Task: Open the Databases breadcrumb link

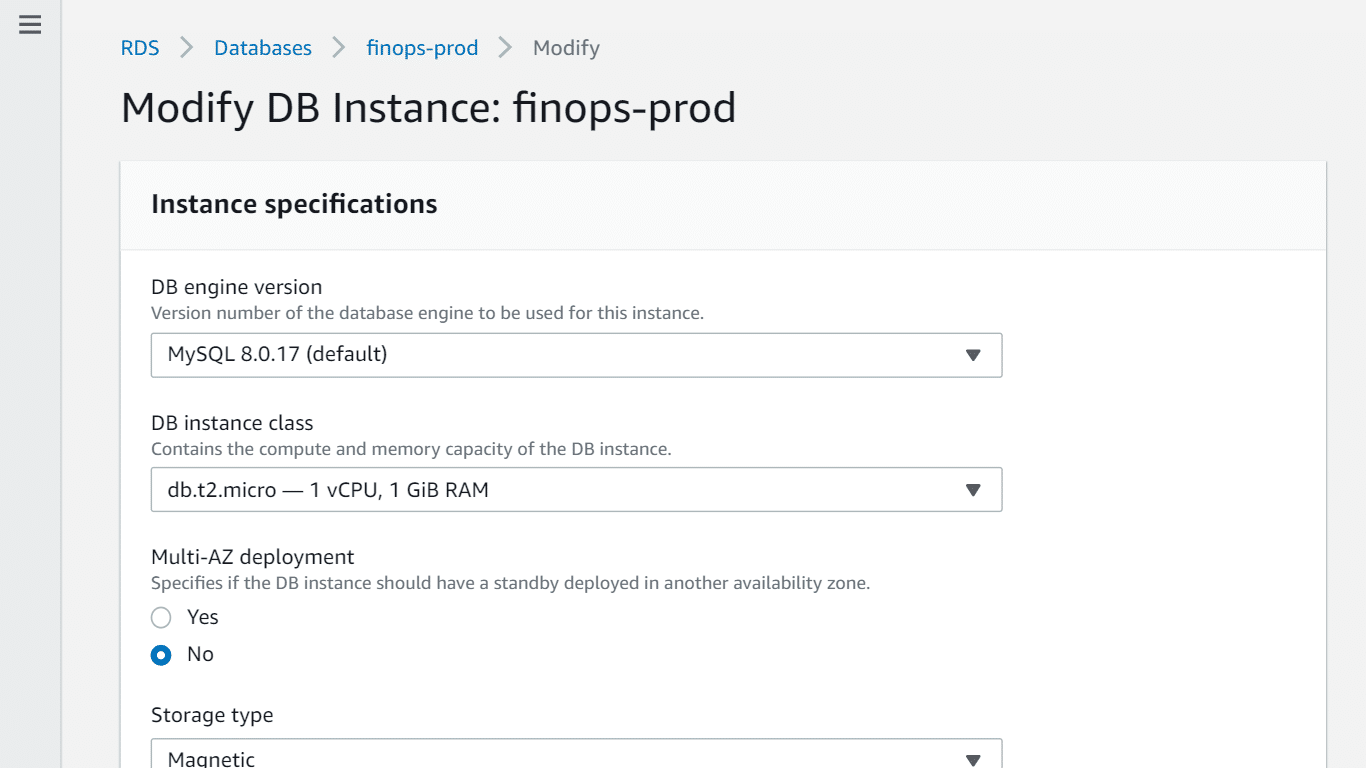Action: click(x=262, y=47)
